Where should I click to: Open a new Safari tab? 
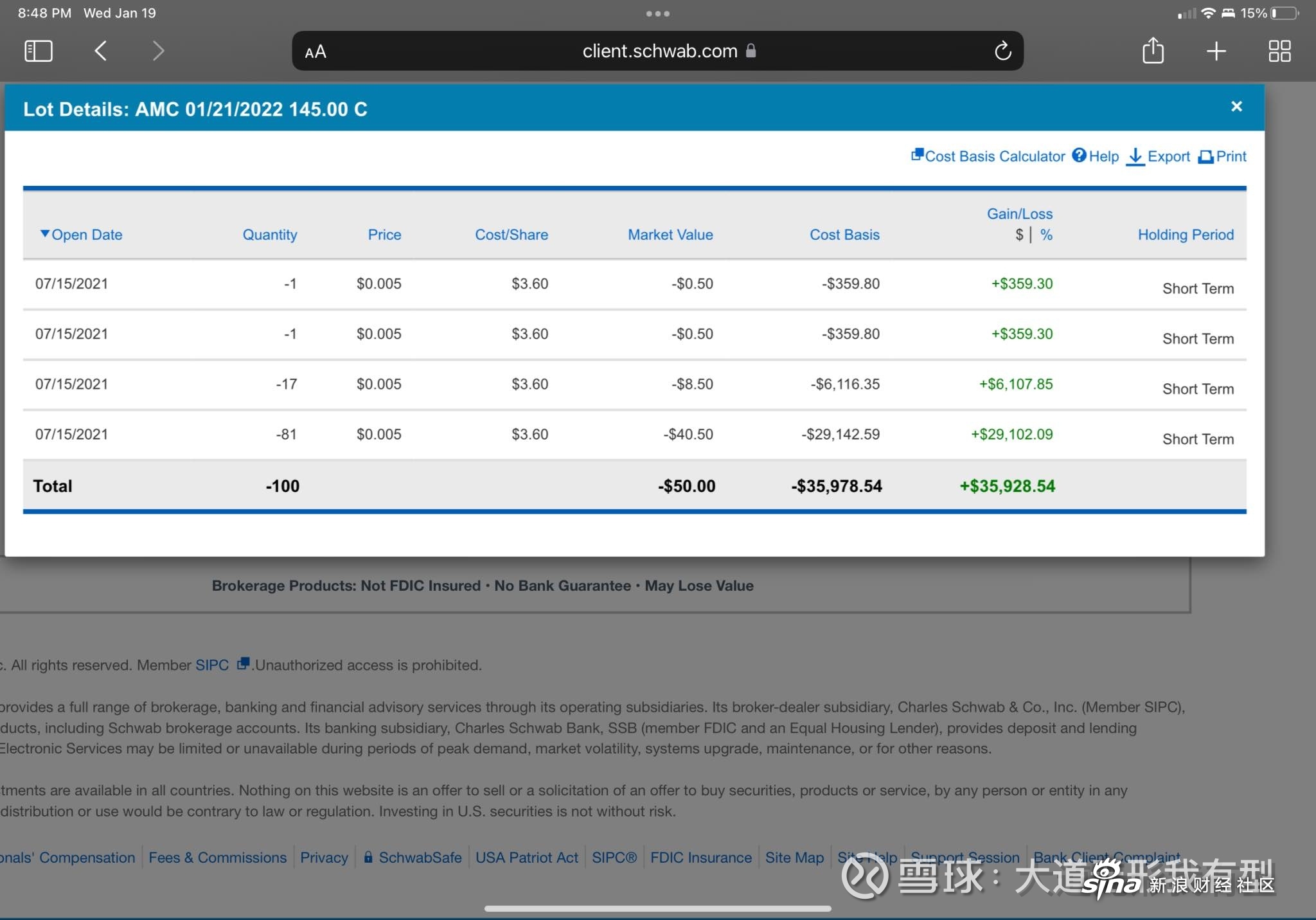(1216, 51)
